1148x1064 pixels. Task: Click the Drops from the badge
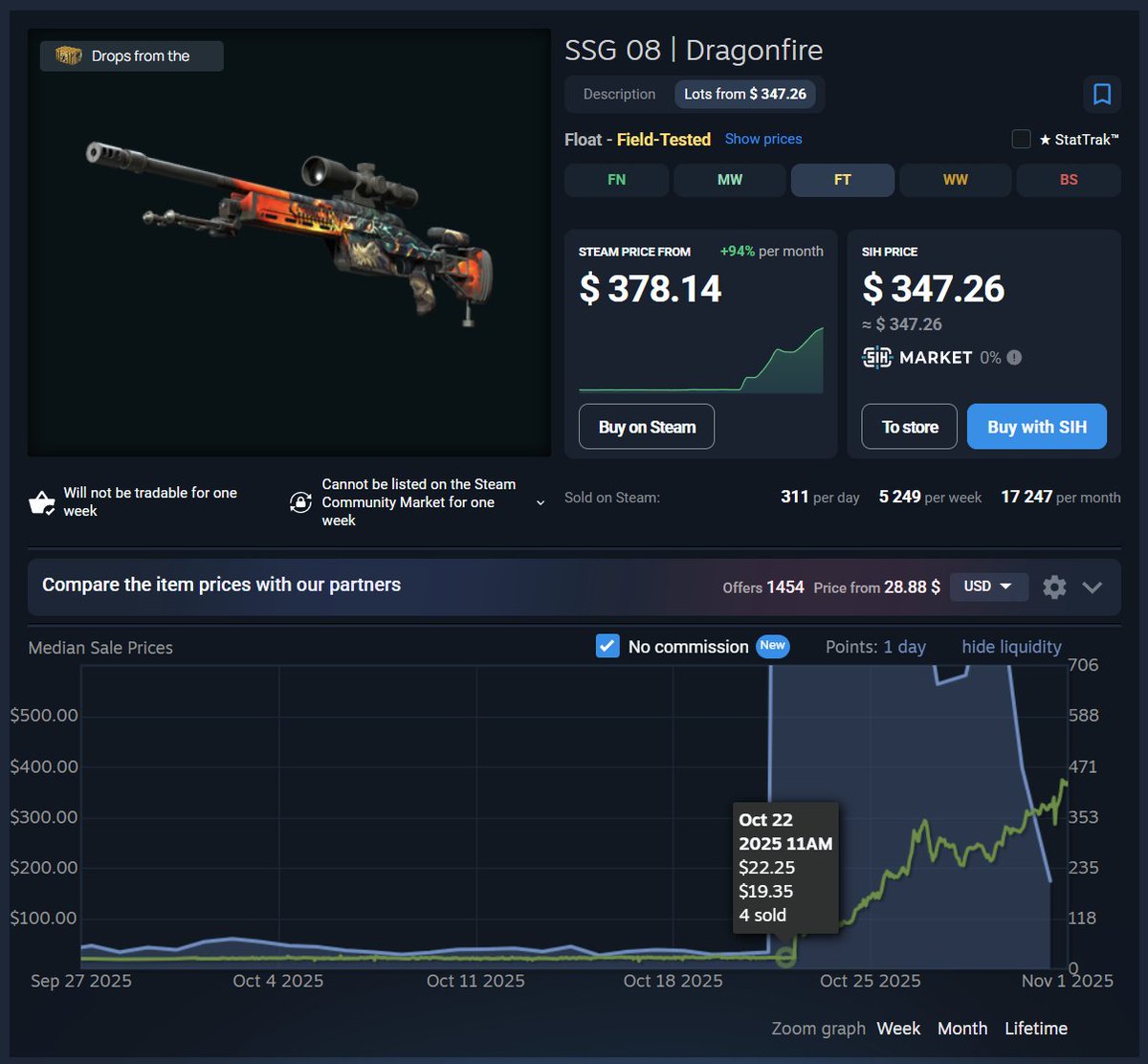[132, 56]
